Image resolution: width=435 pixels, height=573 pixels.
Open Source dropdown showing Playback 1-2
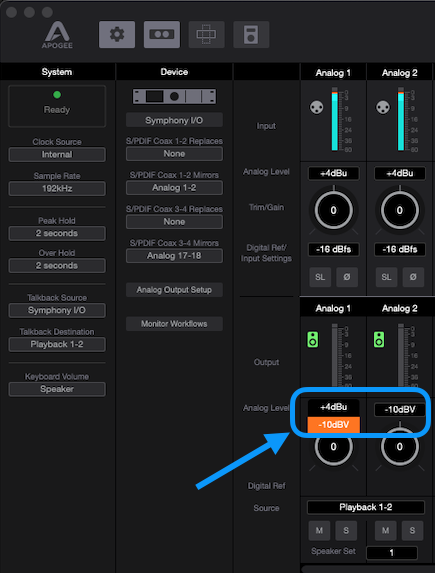click(366, 507)
